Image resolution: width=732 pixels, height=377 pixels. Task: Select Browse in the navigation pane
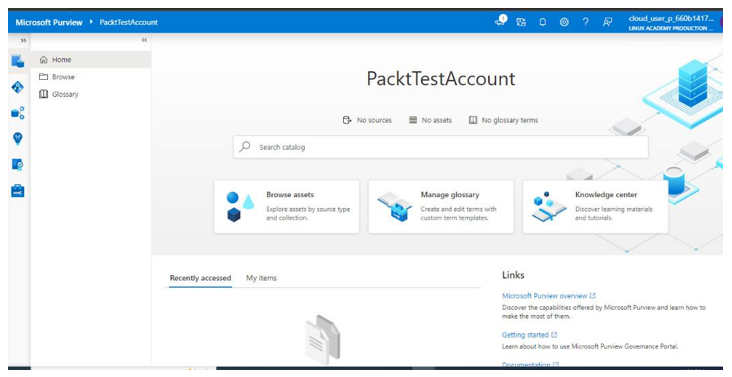[x=91, y=77]
